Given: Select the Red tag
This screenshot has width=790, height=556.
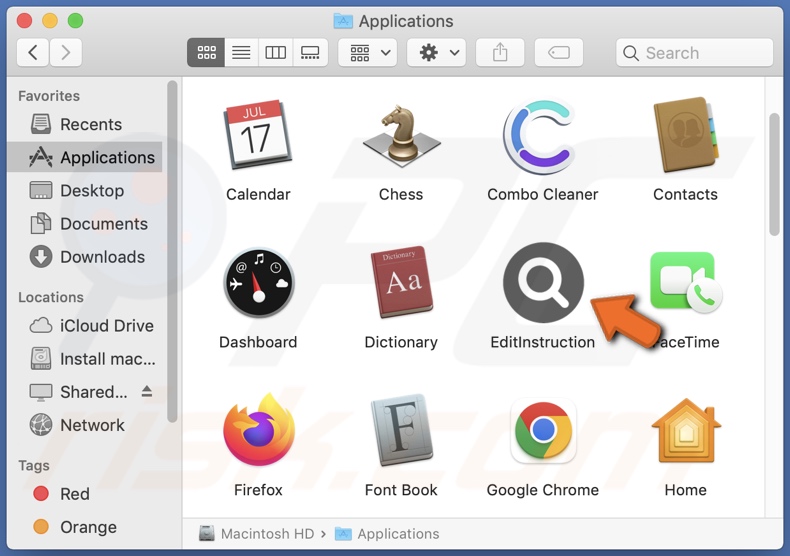Looking at the screenshot, I should point(85,494).
